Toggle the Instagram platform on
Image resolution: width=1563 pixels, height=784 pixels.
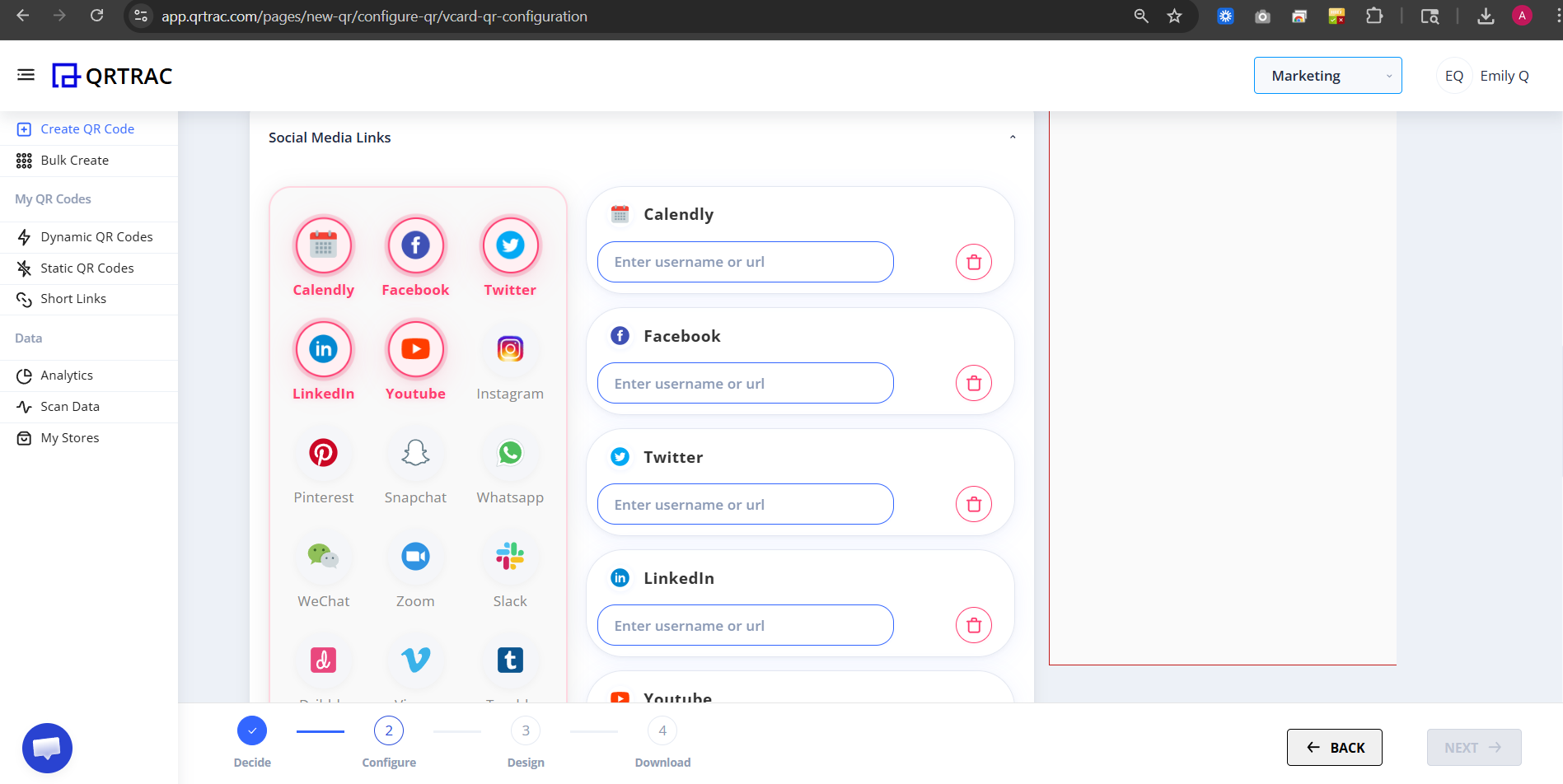pos(510,348)
